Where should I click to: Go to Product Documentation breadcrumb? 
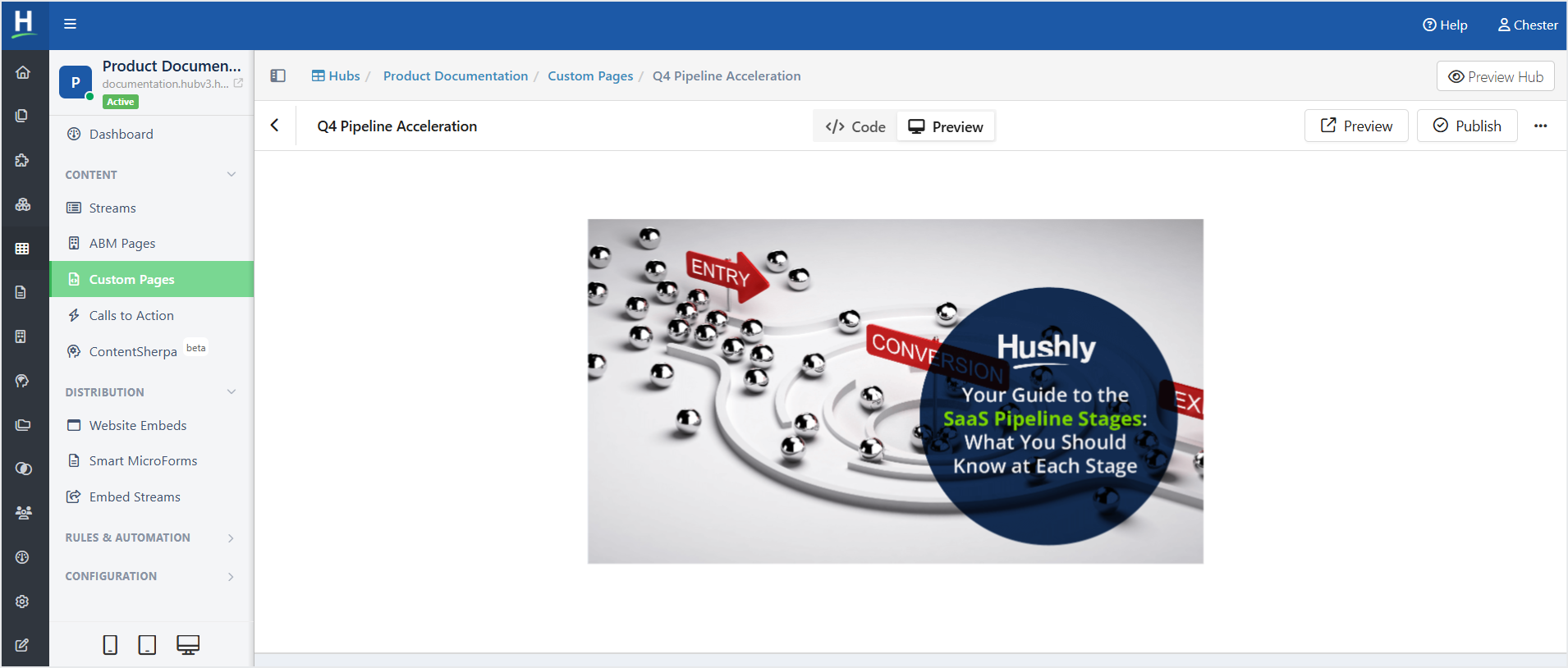click(456, 75)
